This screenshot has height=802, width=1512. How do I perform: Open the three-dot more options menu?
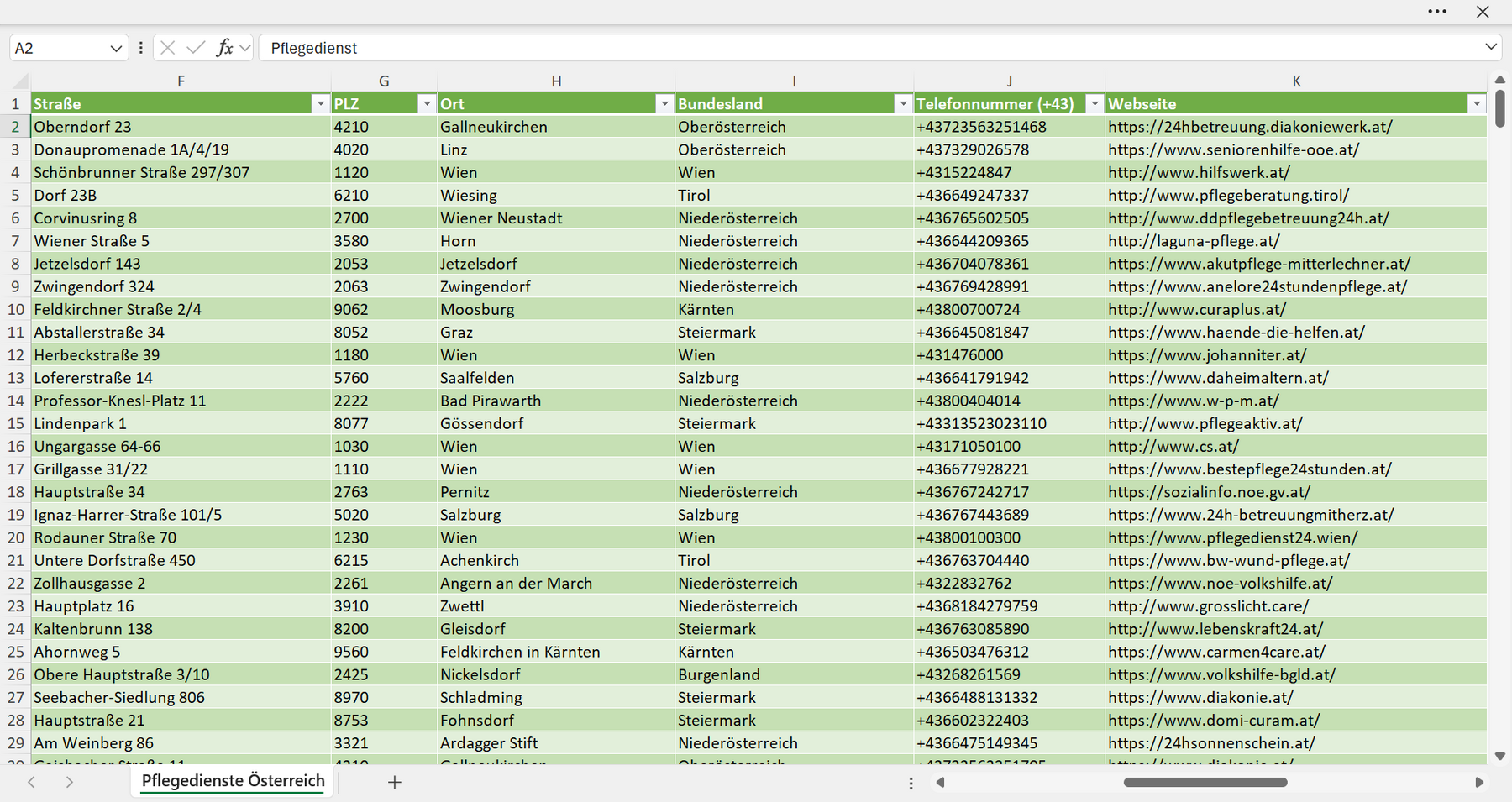1437,12
